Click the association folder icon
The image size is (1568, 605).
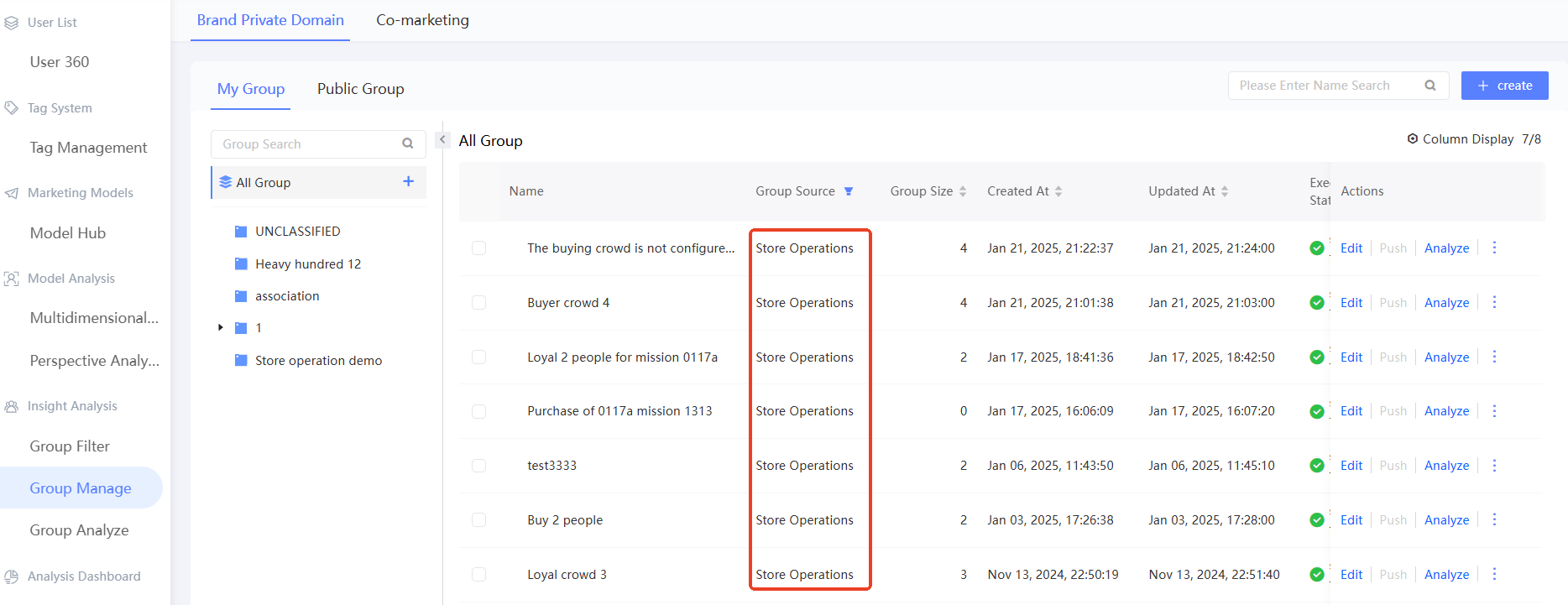point(241,296)
